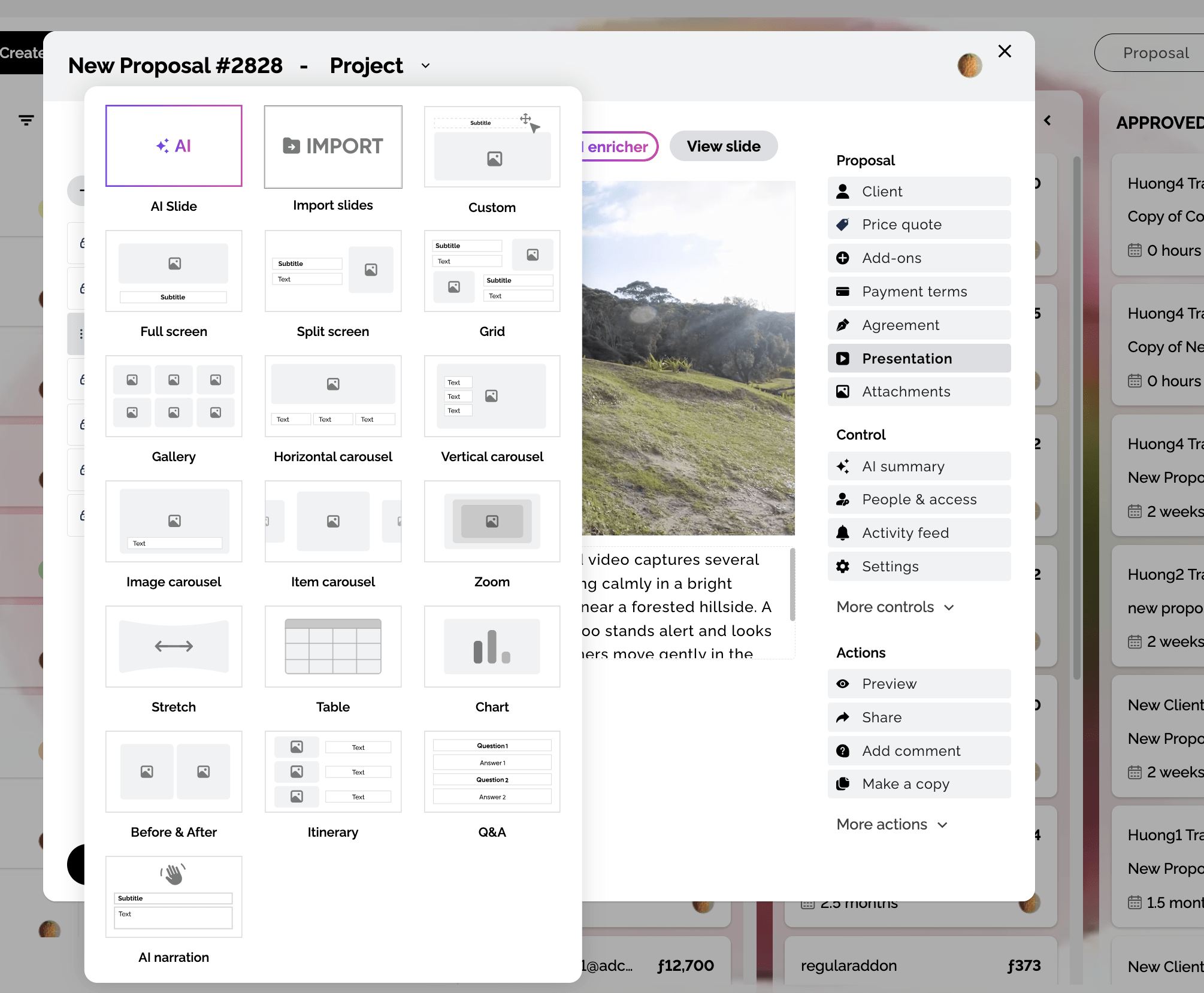Viewport: 1204px width, 993px height.
Task: Select the Chart slide type
Action: (492, 647)
